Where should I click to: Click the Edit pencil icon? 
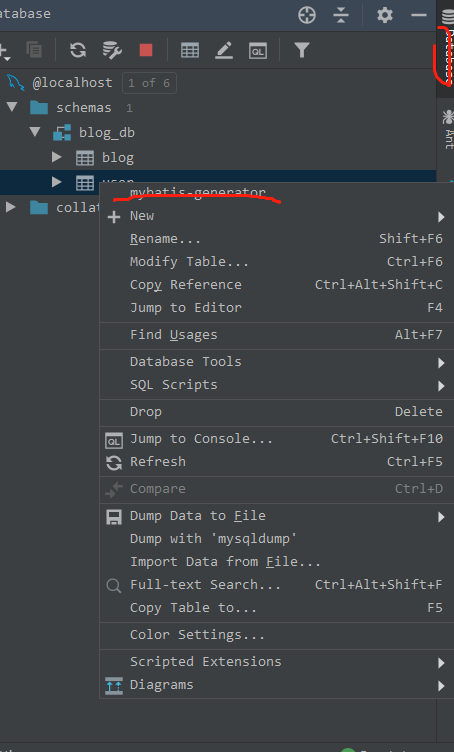224,50
